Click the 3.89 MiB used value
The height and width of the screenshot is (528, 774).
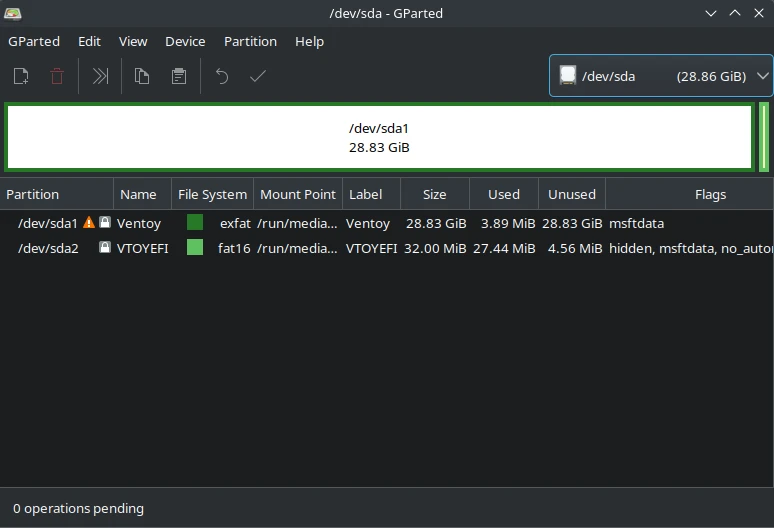(x=508, y=224)
